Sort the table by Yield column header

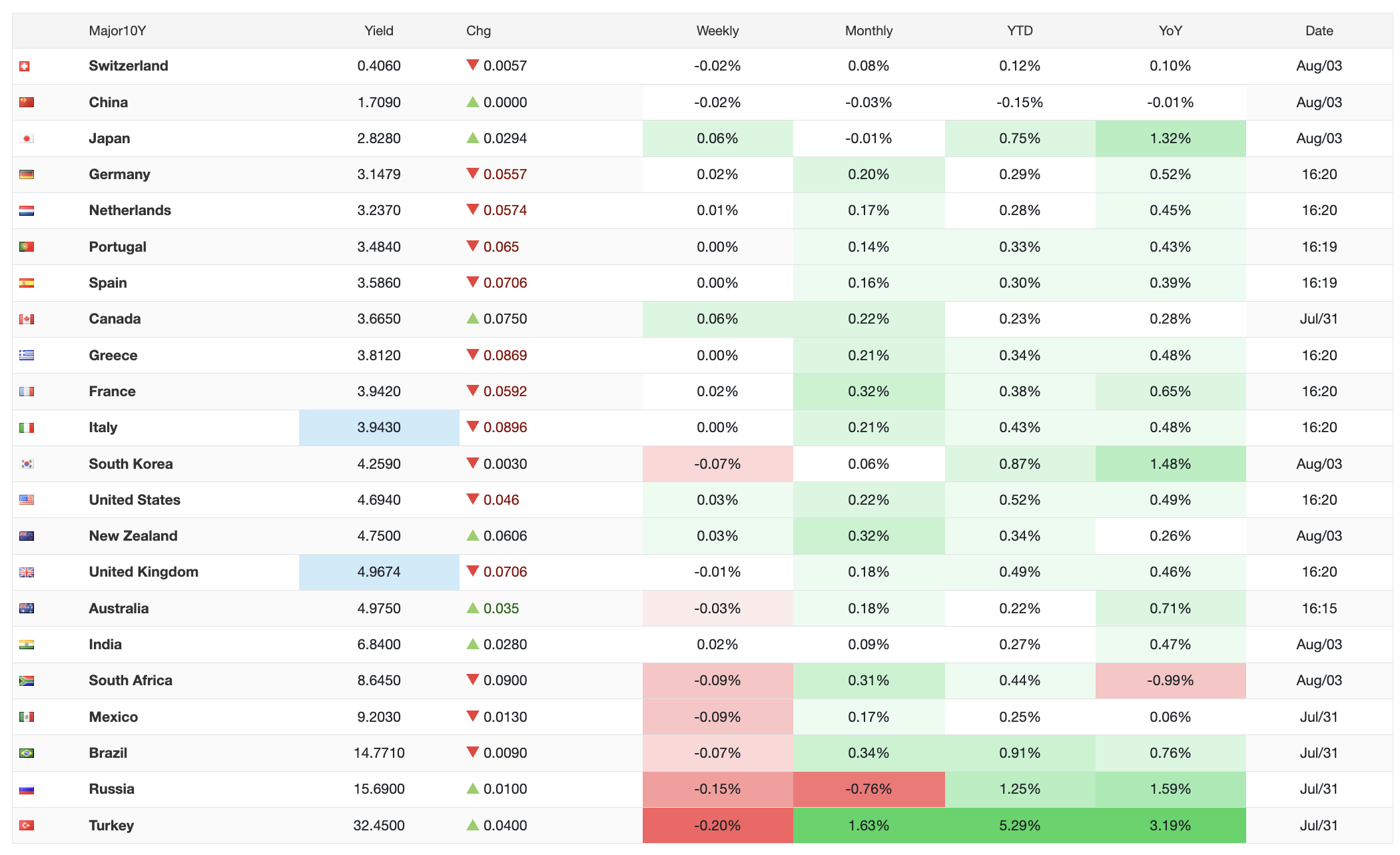tap(379, 31)
